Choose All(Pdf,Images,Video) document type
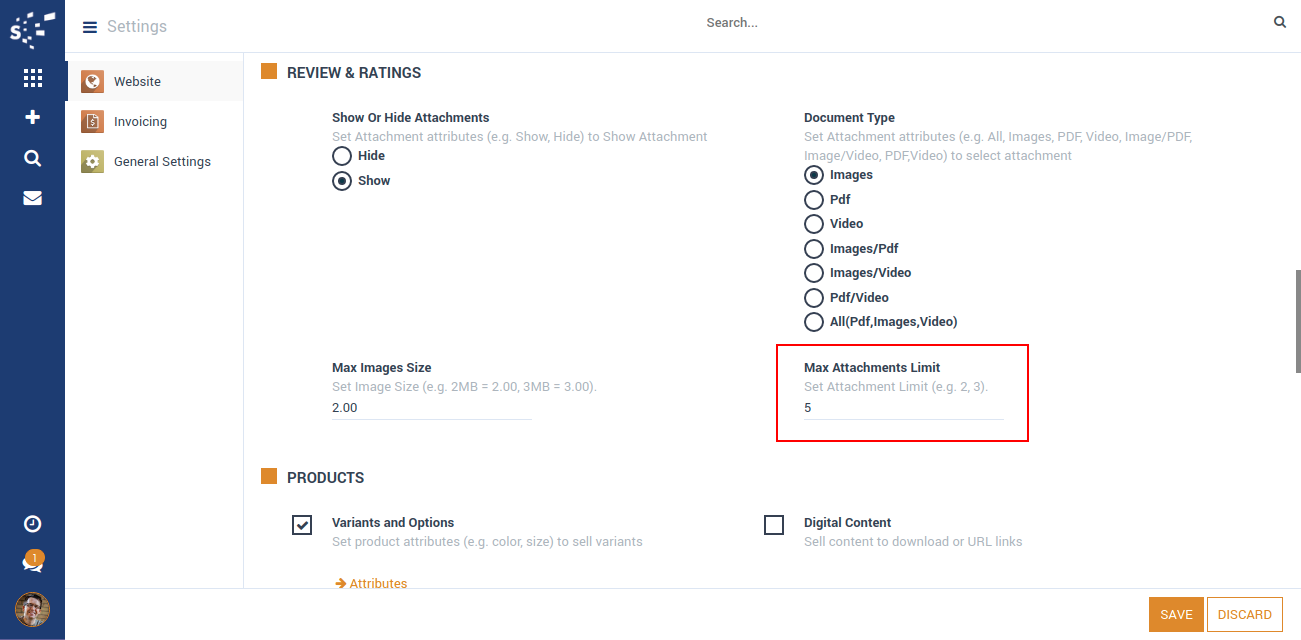 coord(814,322)
